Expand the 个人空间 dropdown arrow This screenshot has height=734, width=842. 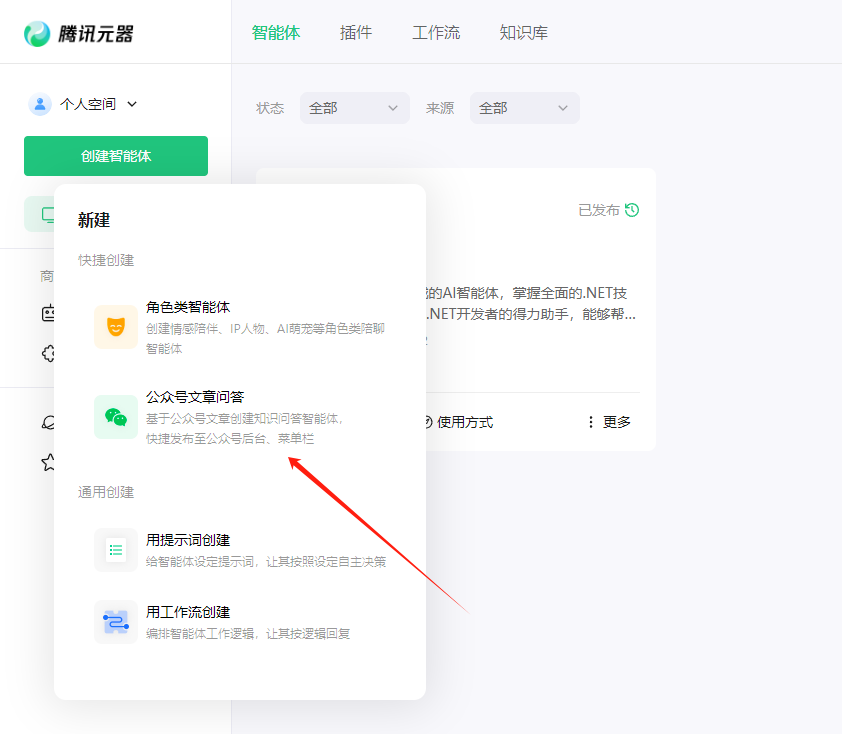pos(132,104)
